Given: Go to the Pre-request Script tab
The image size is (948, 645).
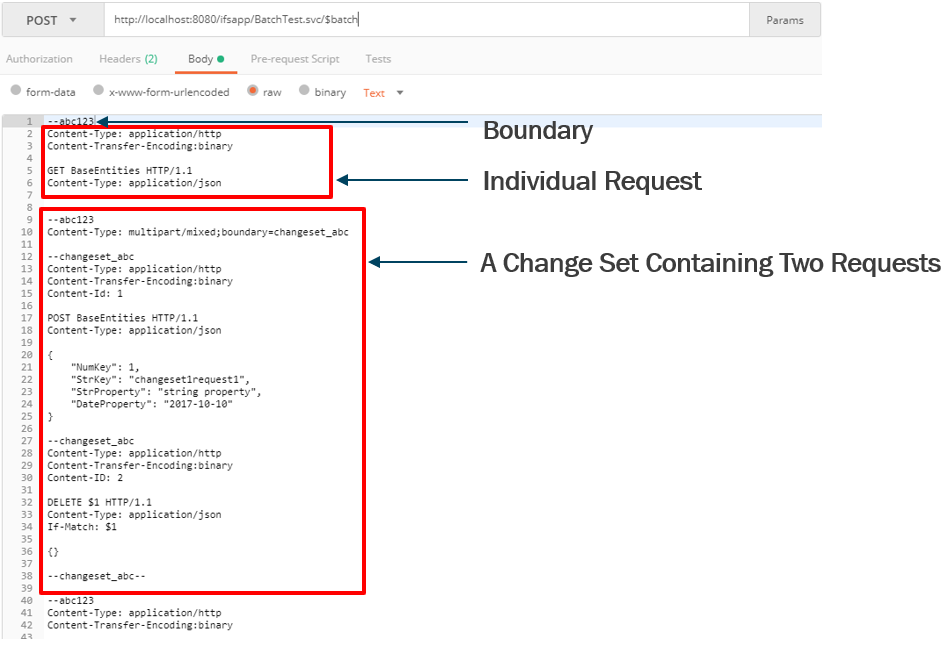Looking at the screenshot, I should pos(294,59).
